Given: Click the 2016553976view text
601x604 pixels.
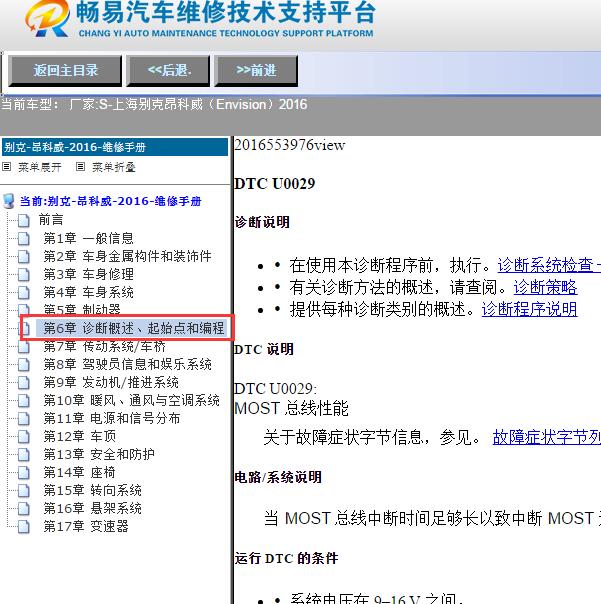Looking at the screenshot, I should 290,145.
